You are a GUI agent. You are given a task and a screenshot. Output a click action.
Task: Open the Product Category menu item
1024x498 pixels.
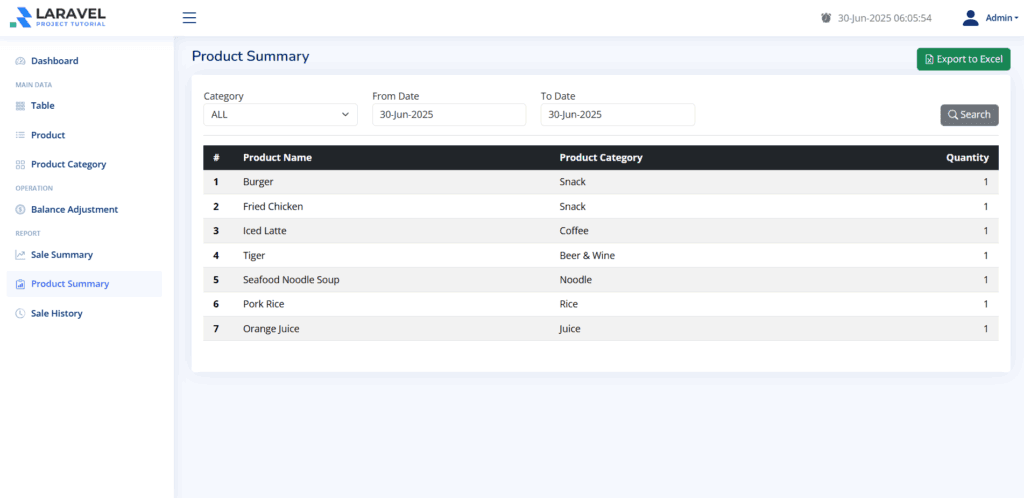point(68,164)
